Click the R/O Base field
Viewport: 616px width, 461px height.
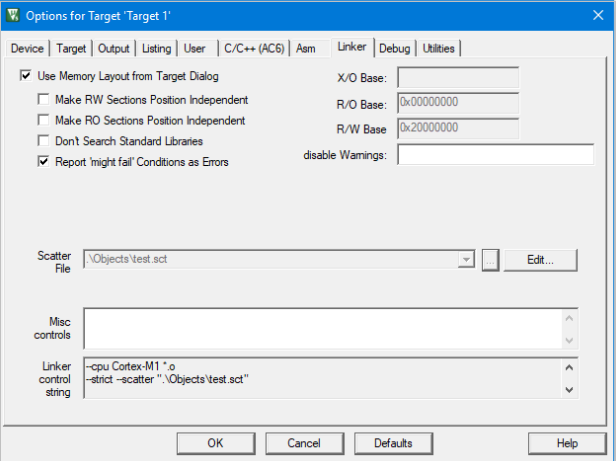tap(458, 103)
